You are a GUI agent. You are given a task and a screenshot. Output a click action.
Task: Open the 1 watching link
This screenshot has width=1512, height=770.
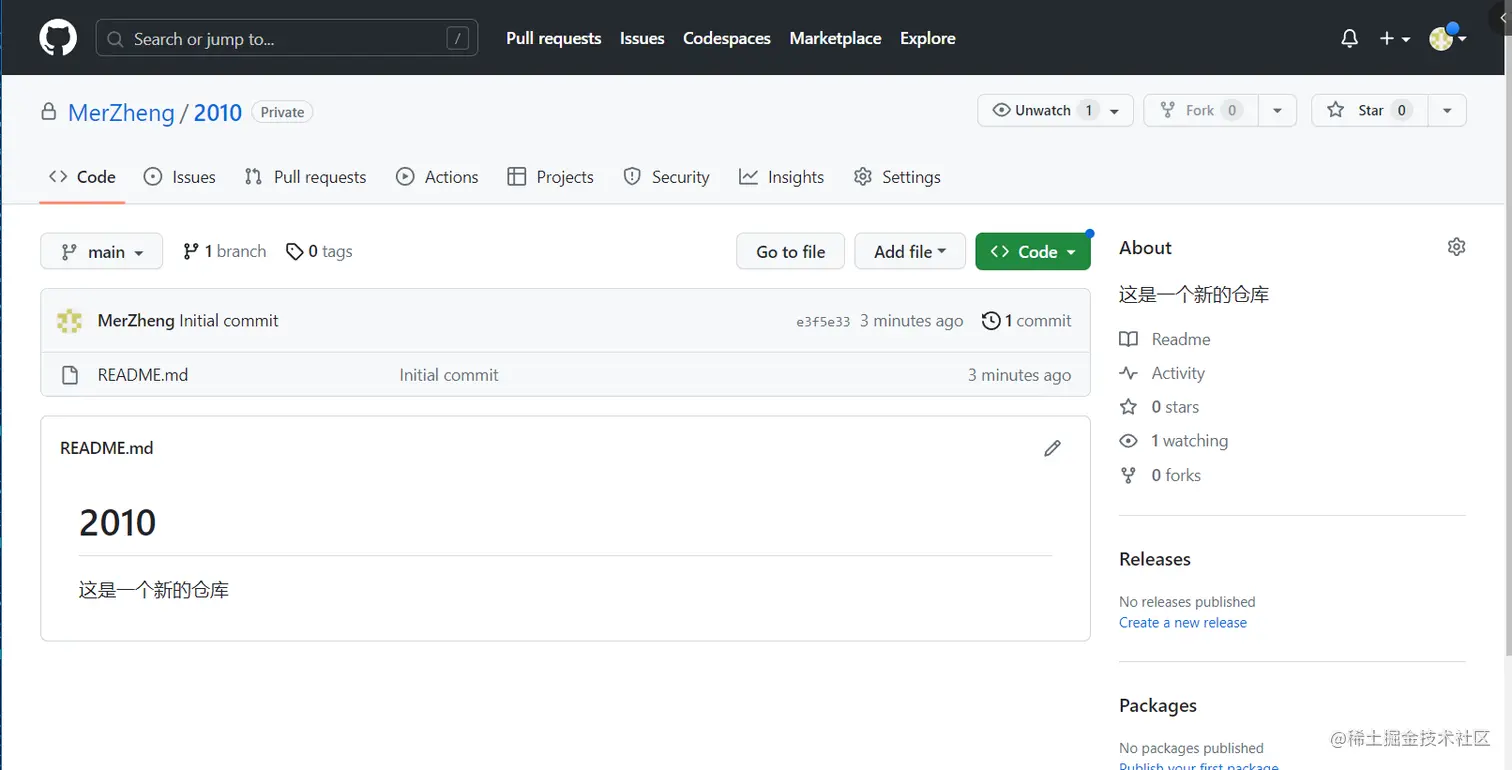click(1190, 441)
